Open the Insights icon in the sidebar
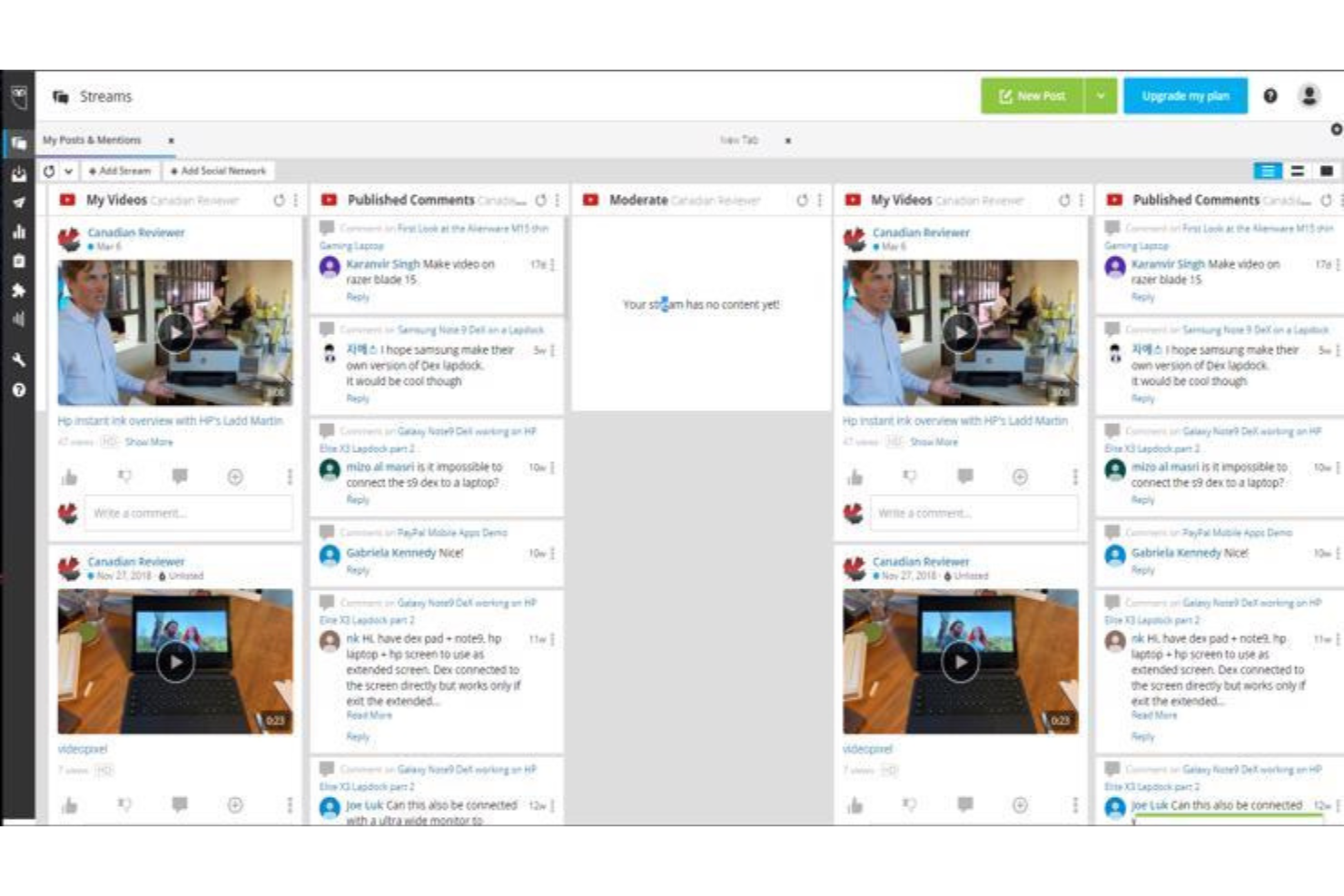The image size is (1344, 896). pos(18,319)
